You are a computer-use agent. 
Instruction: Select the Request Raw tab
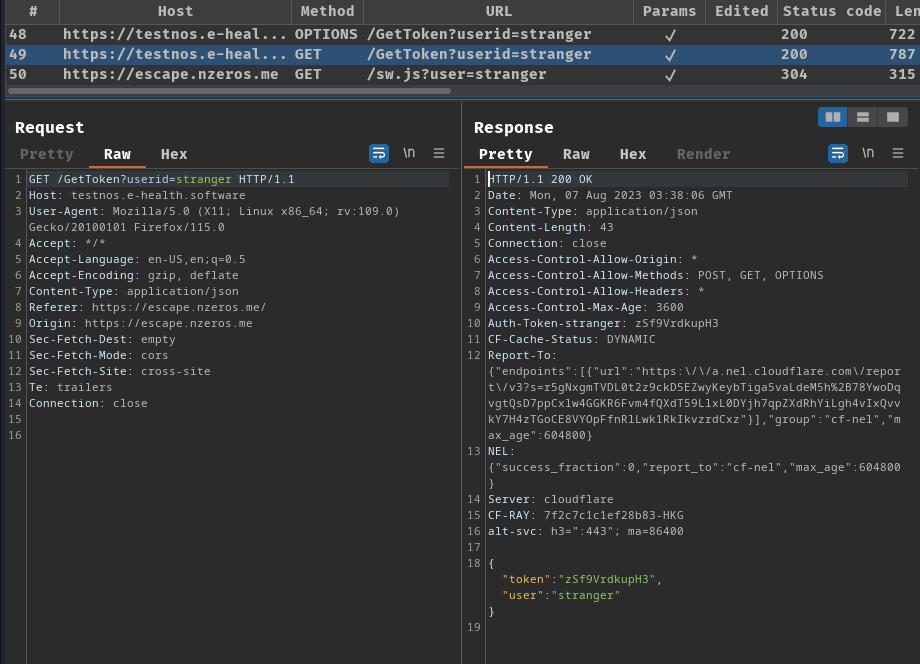click(117, 154)
